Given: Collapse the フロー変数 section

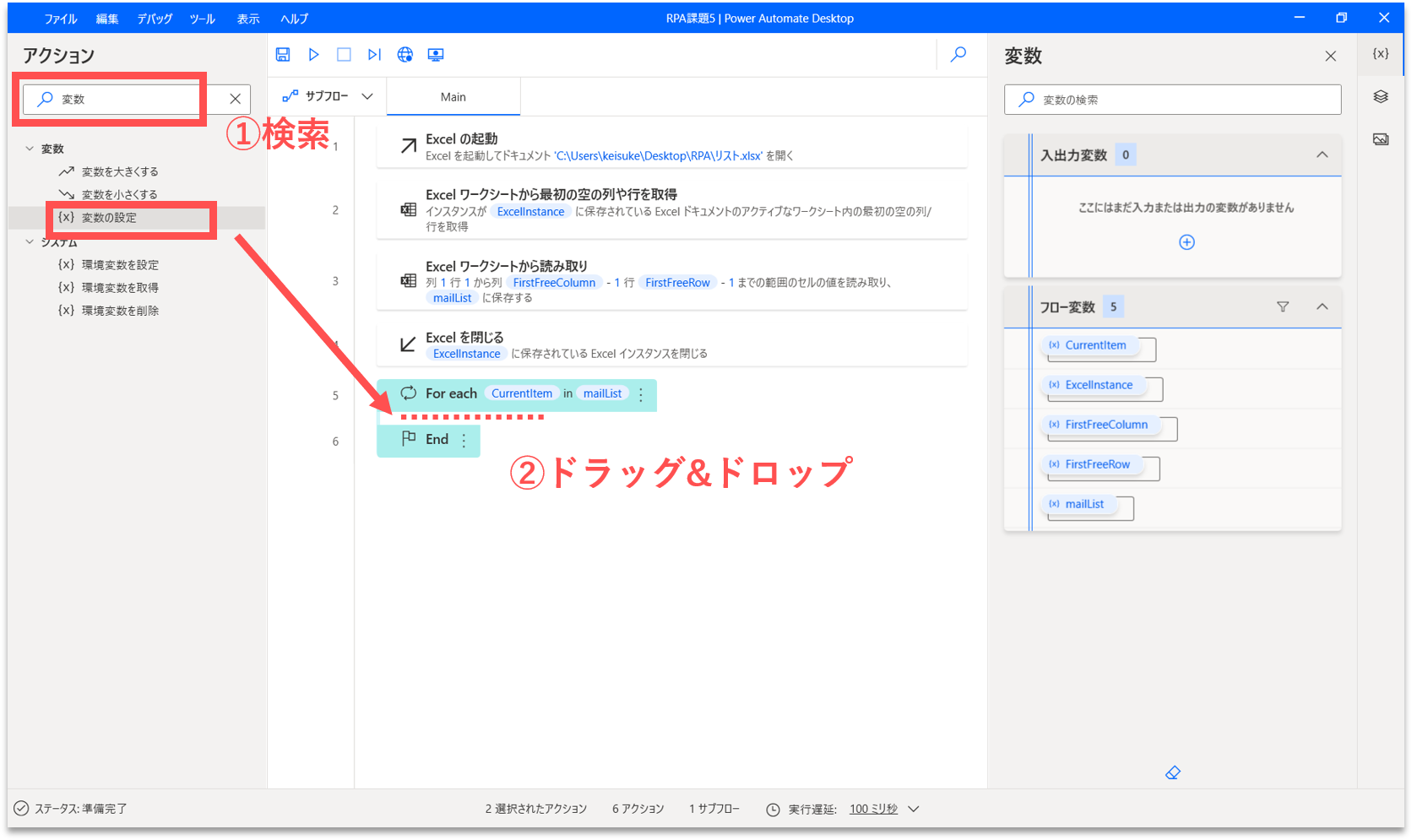Looking at the screenshot, I should click(x=1322, y=307).
